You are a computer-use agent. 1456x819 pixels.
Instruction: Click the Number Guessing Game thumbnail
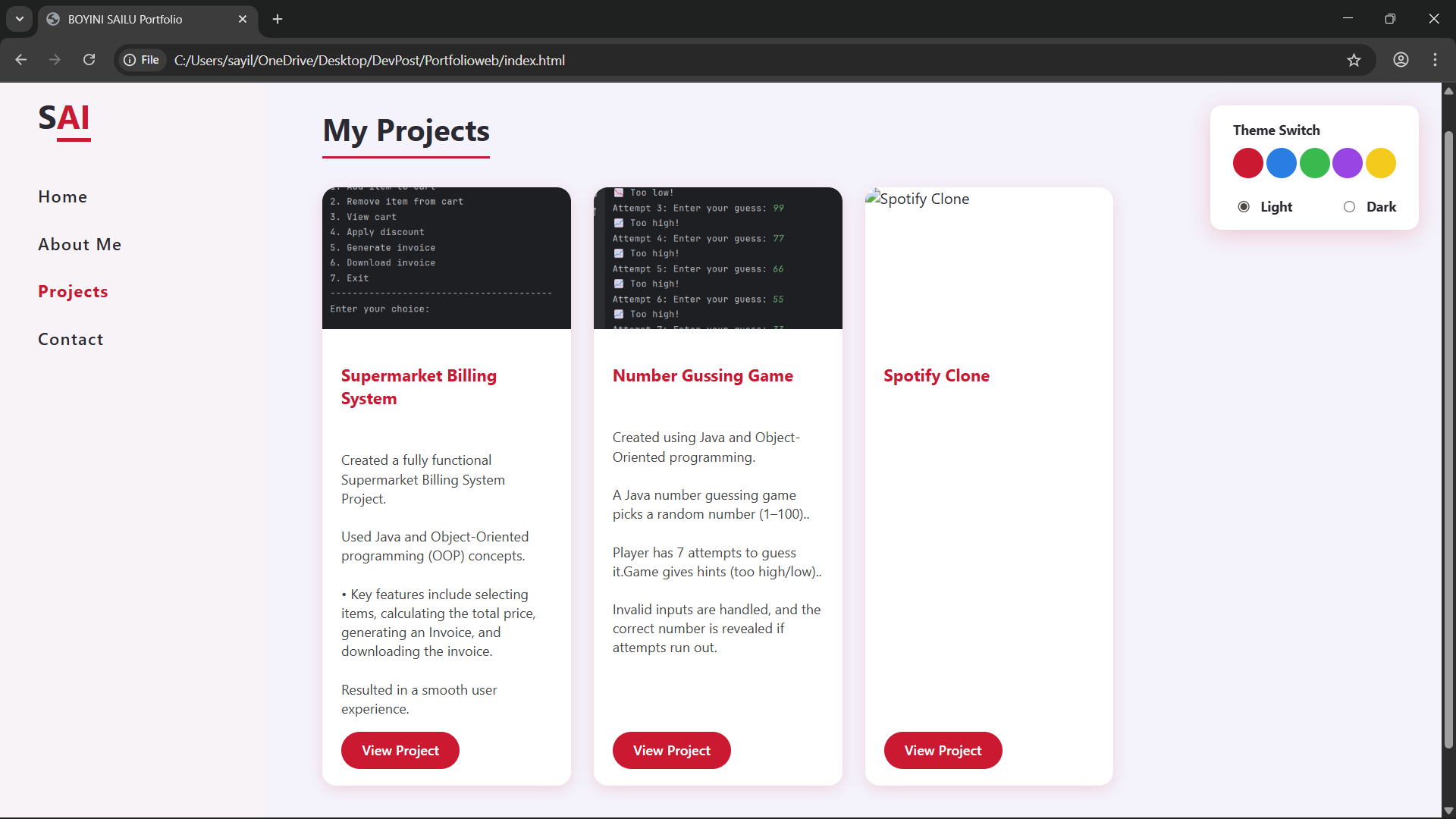coord(717,258)
